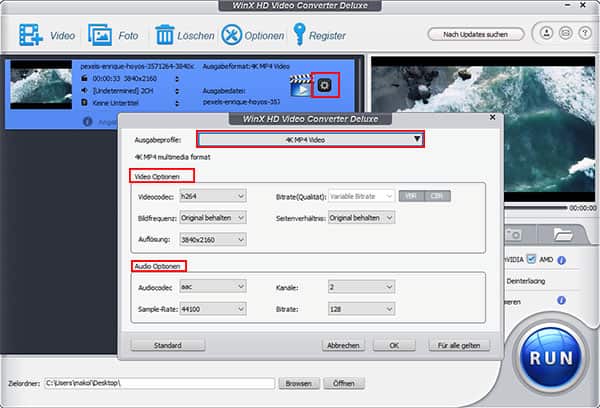The image size is (600, 408).
Task: Open the Kanäle dropdown
Action: point(361,287)
